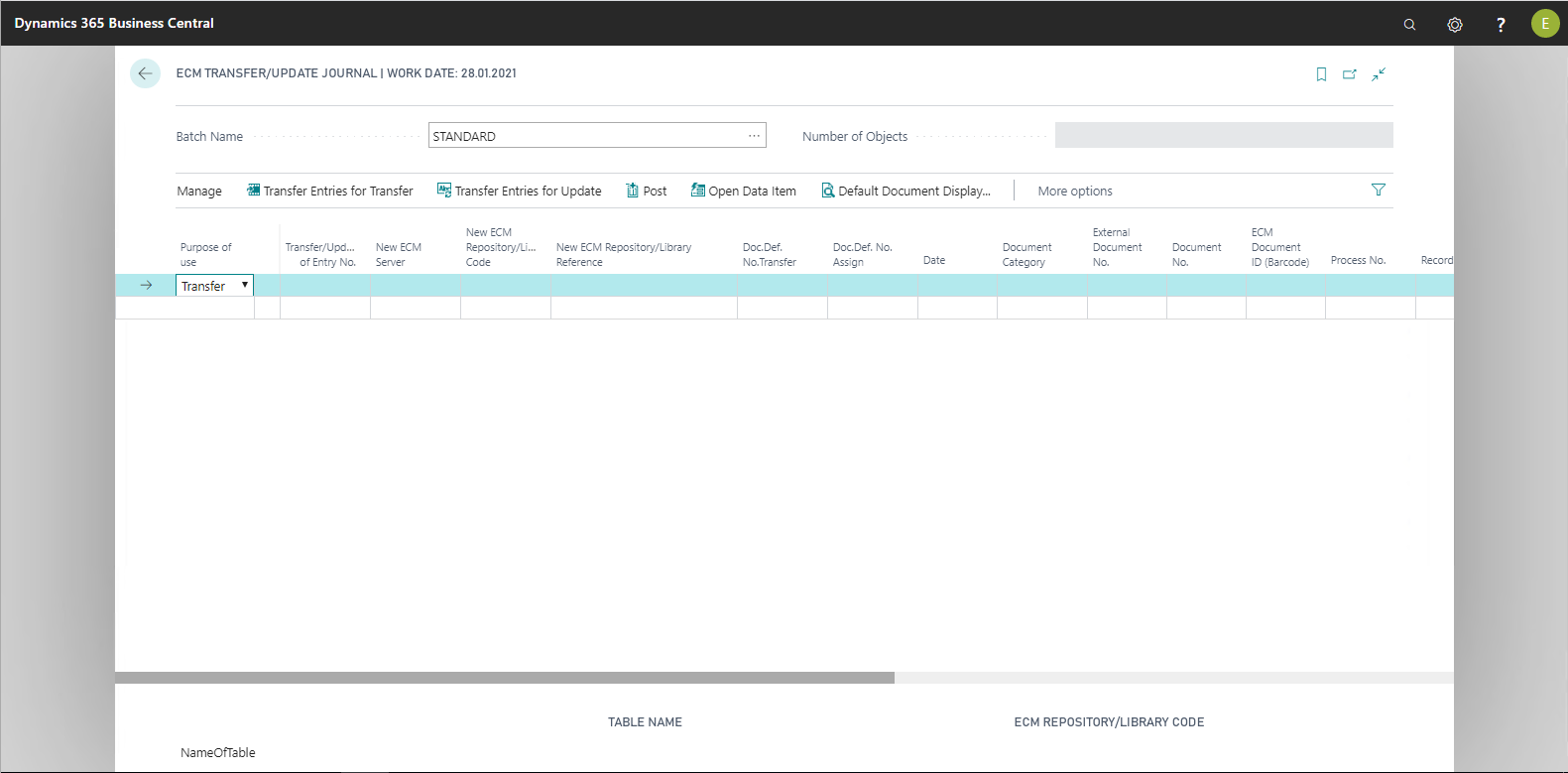
Task: Open the search magnifier icon
Action: [1409, 24]
